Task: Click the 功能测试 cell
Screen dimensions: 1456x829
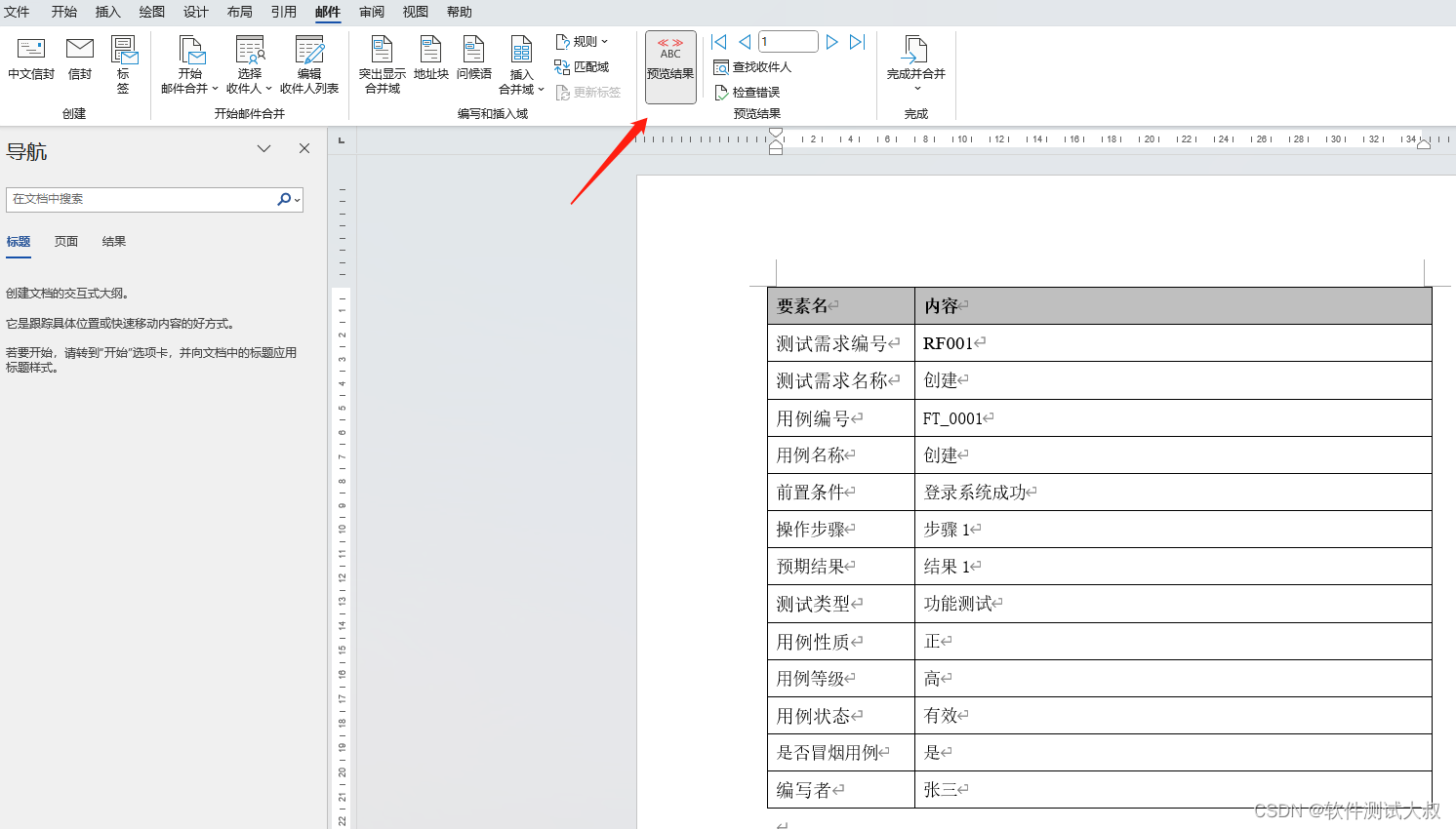Action: [x=1173, y=604]
